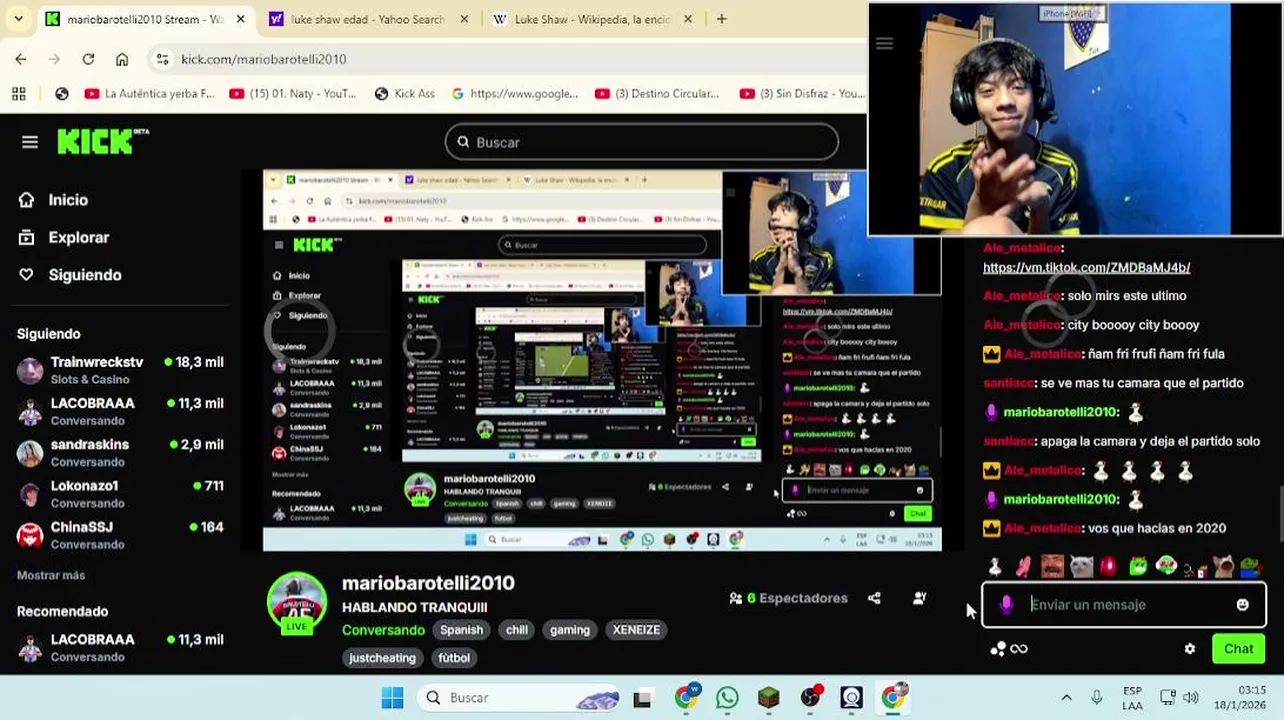Open the emoji picker in chat box

(x=1243, y=604)
